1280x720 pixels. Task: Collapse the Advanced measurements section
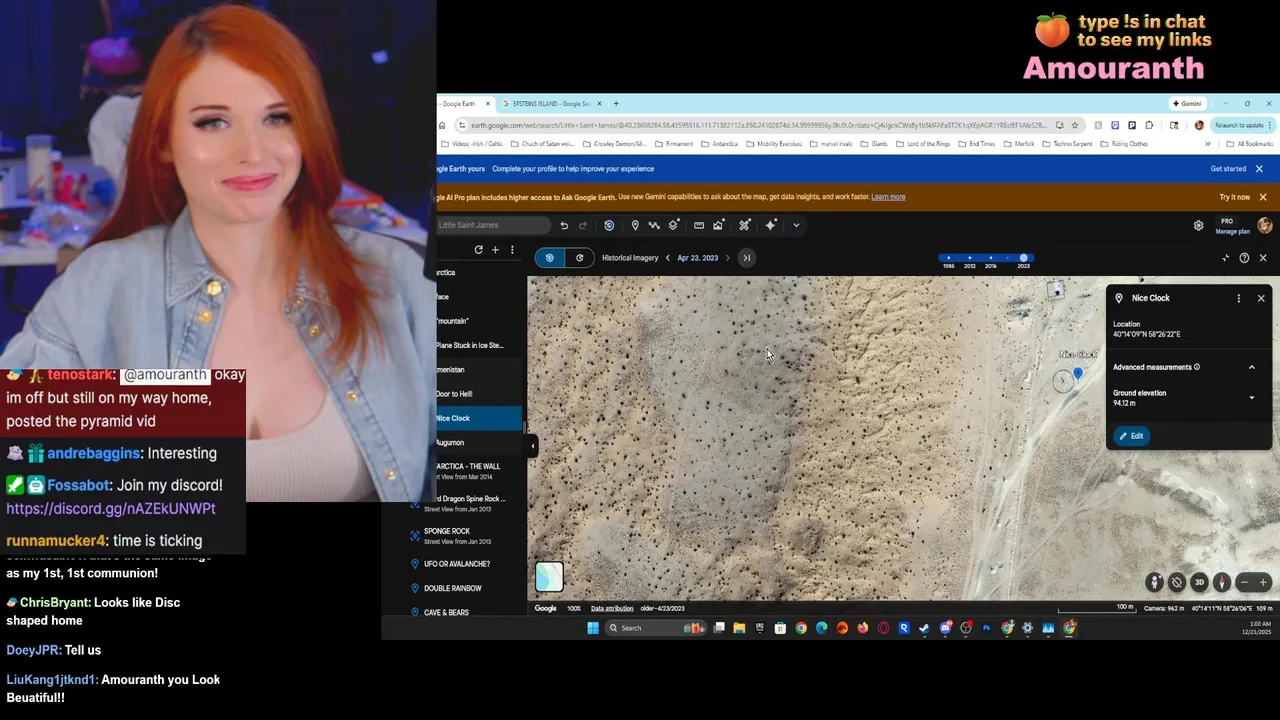1251,367
